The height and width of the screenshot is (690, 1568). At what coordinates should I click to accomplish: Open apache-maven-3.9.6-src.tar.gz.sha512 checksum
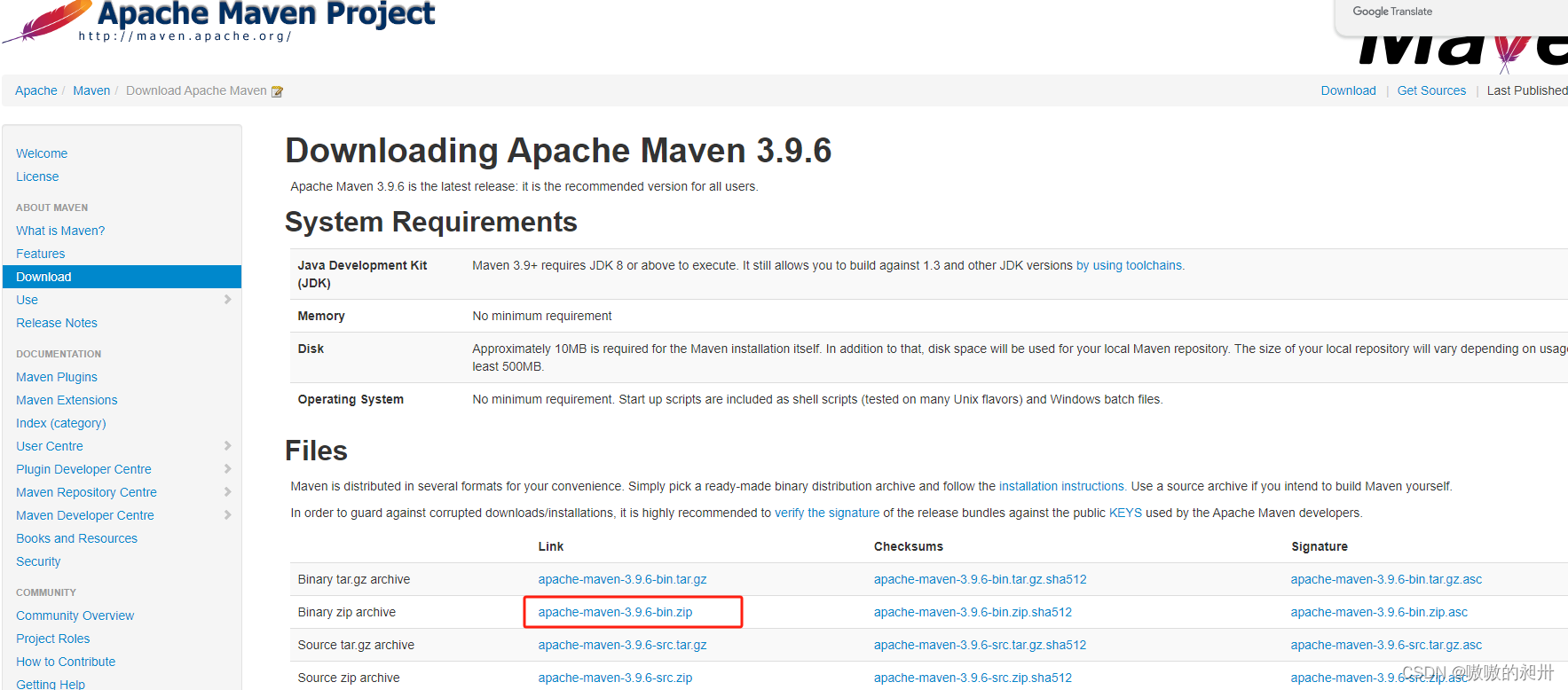tap(980, 645)
